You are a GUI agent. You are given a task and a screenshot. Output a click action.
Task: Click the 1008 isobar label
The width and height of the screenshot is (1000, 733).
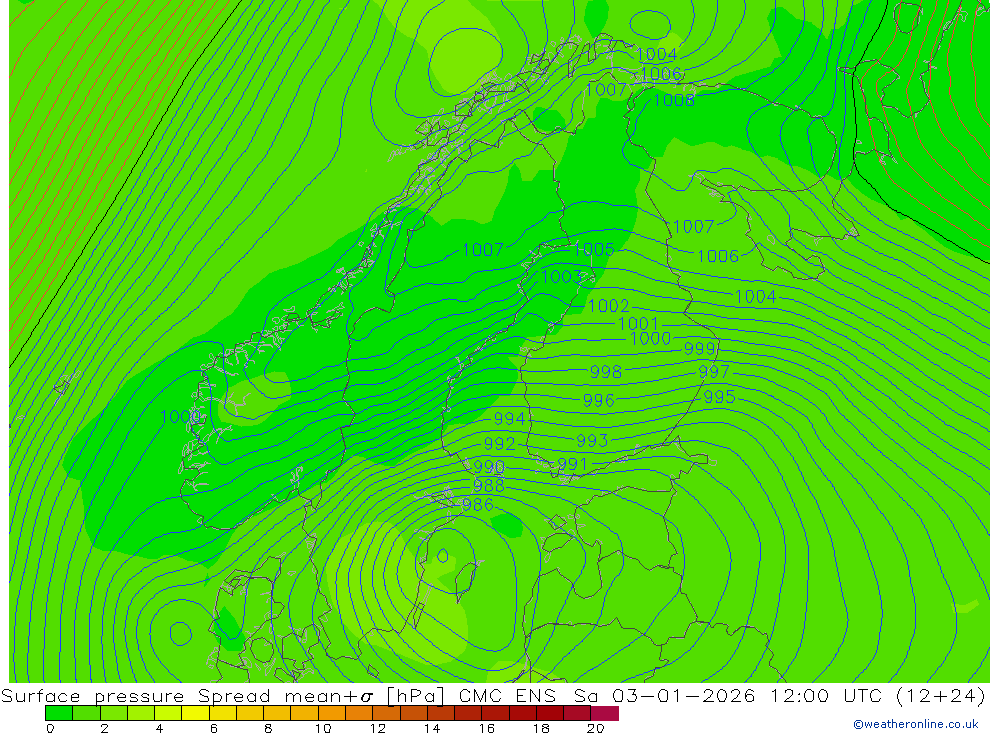[674, 100]
